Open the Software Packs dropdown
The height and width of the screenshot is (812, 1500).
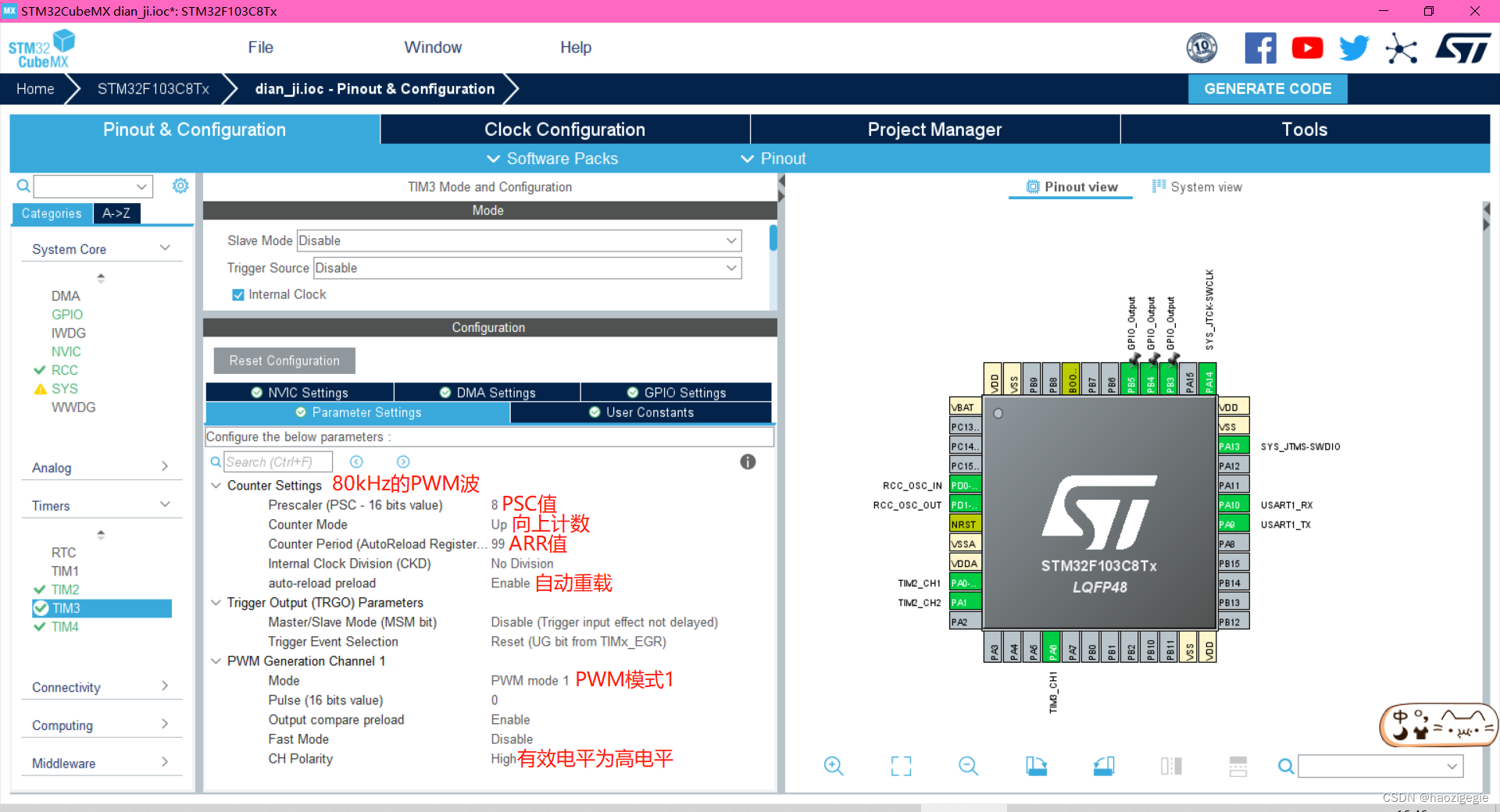[x=552, y=158]
